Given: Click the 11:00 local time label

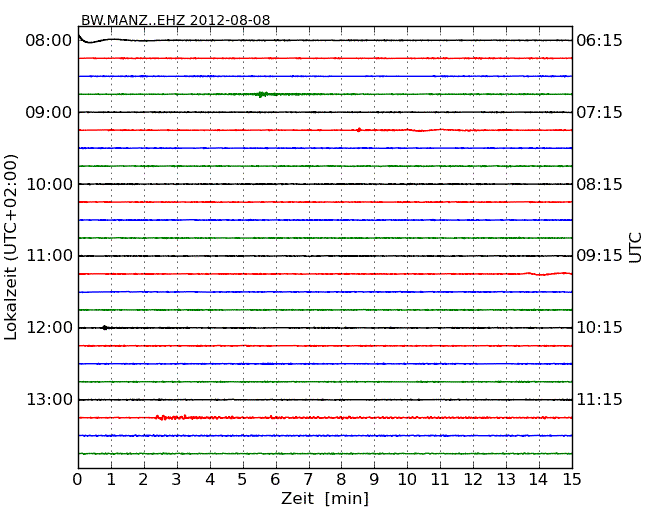Looking at the screenshot, I should (x=49, y=256).
